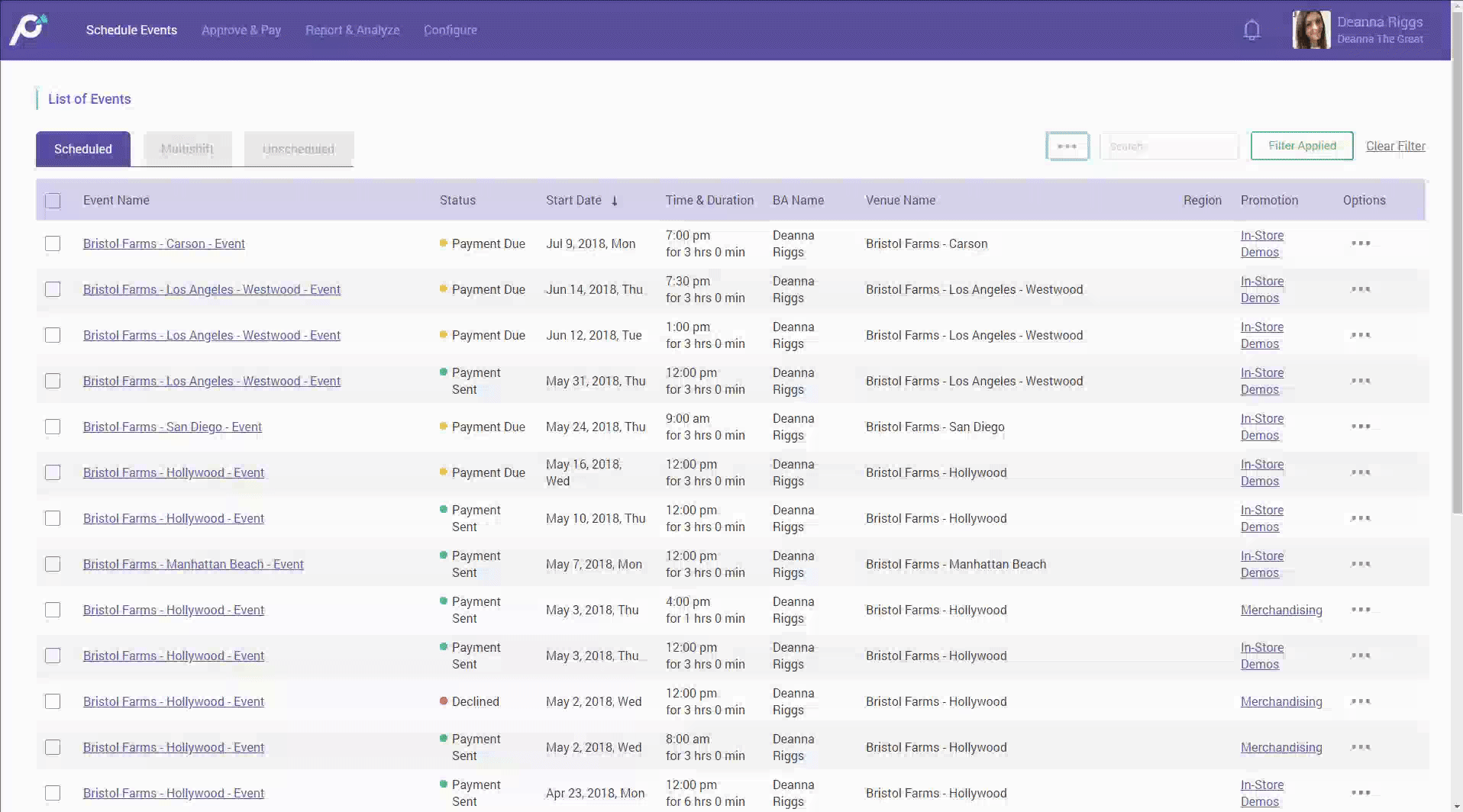Click the Filter Applied button

1302,146
